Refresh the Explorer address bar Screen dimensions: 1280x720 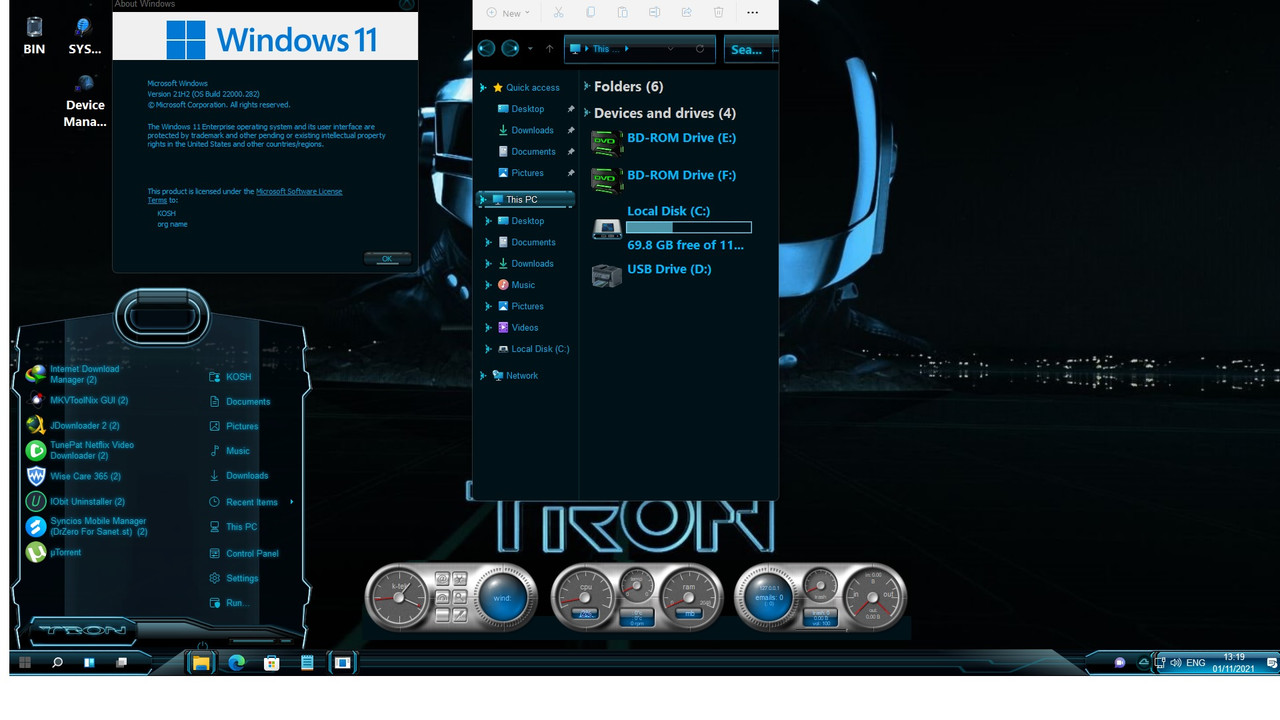coord(699,49)
